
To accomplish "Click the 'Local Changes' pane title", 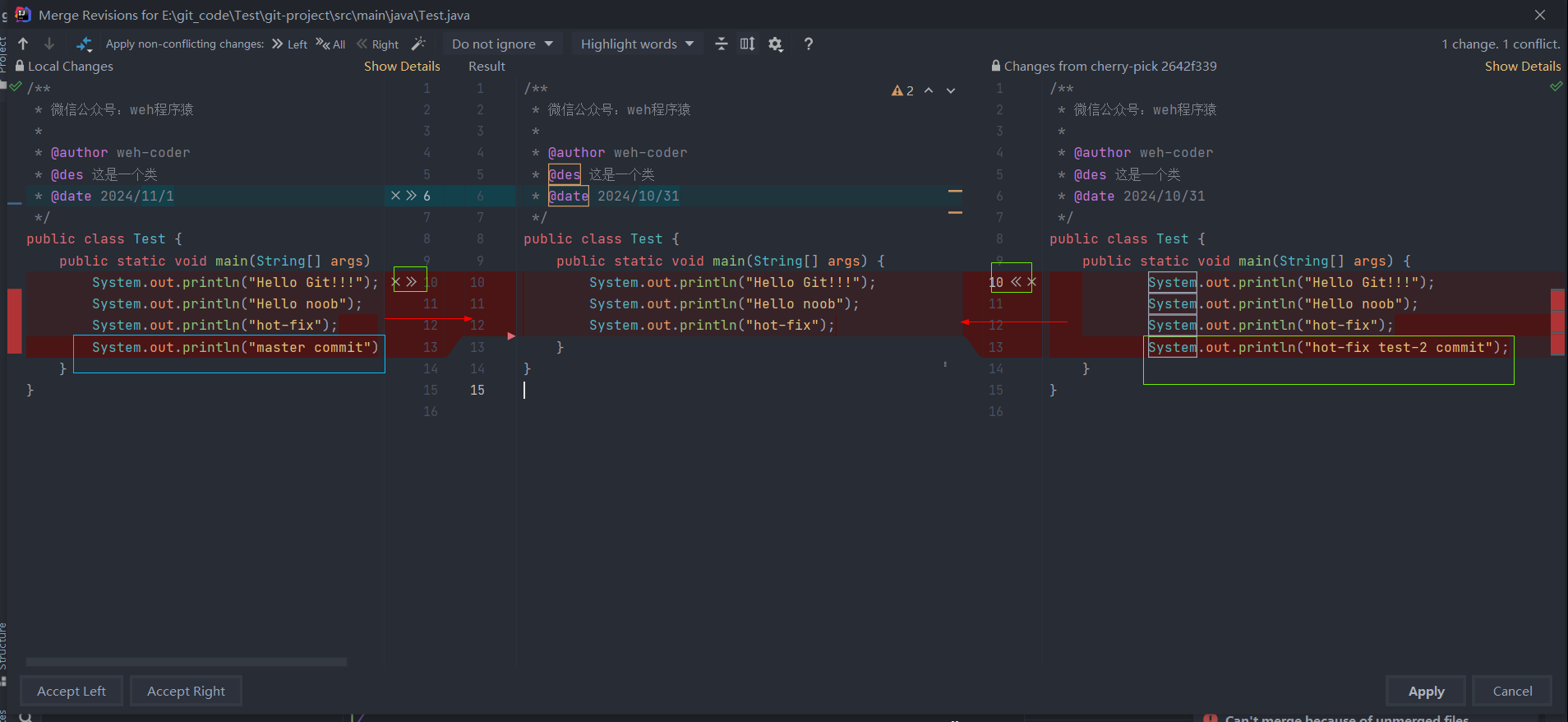I will point(71,67).
